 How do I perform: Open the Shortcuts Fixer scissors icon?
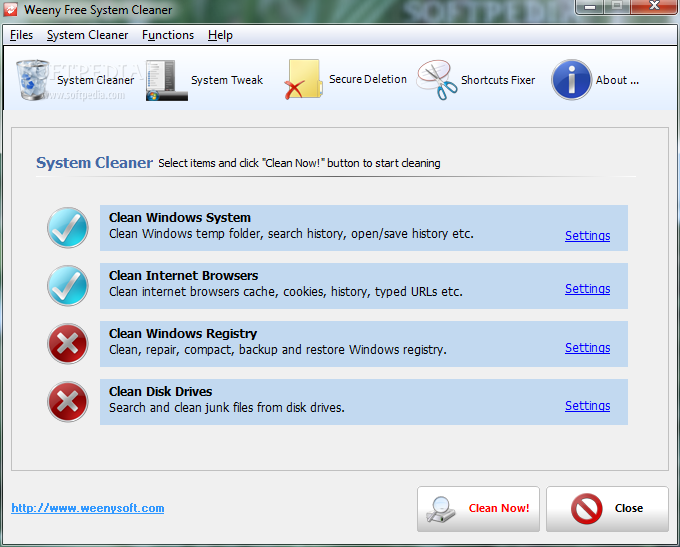(437, 80)
